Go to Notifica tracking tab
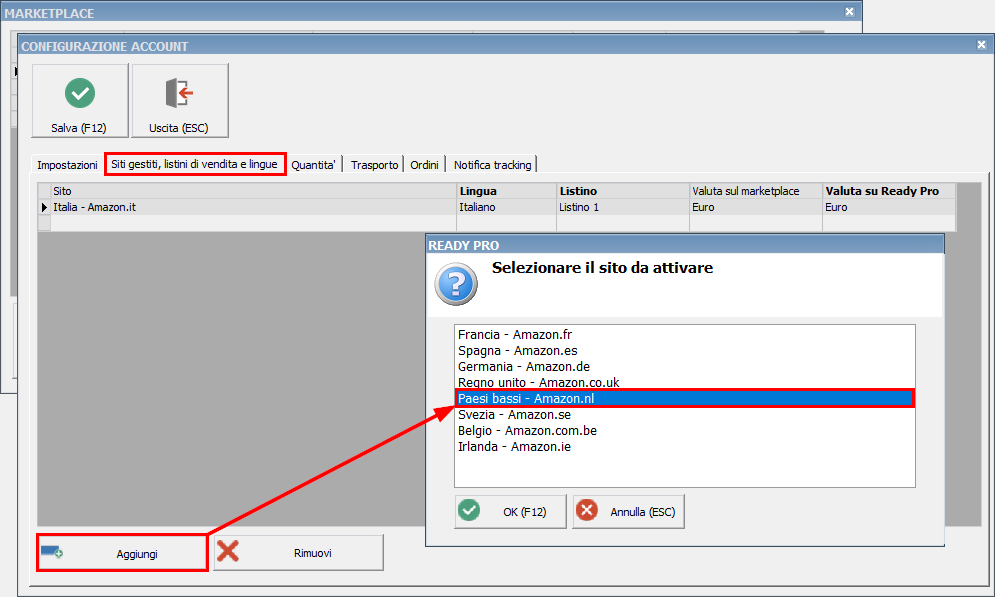 coord(492,165)
